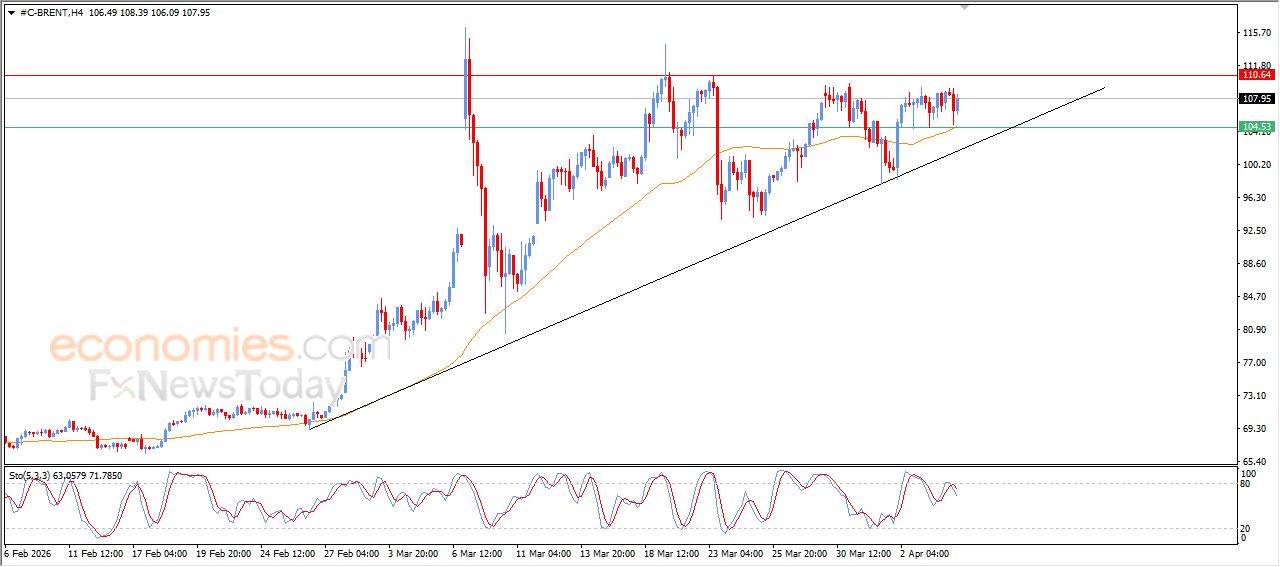Click the black 107.95 current price label
Image resolution: width=1280 pixels, height=567 pixels.
[1256, 99]
